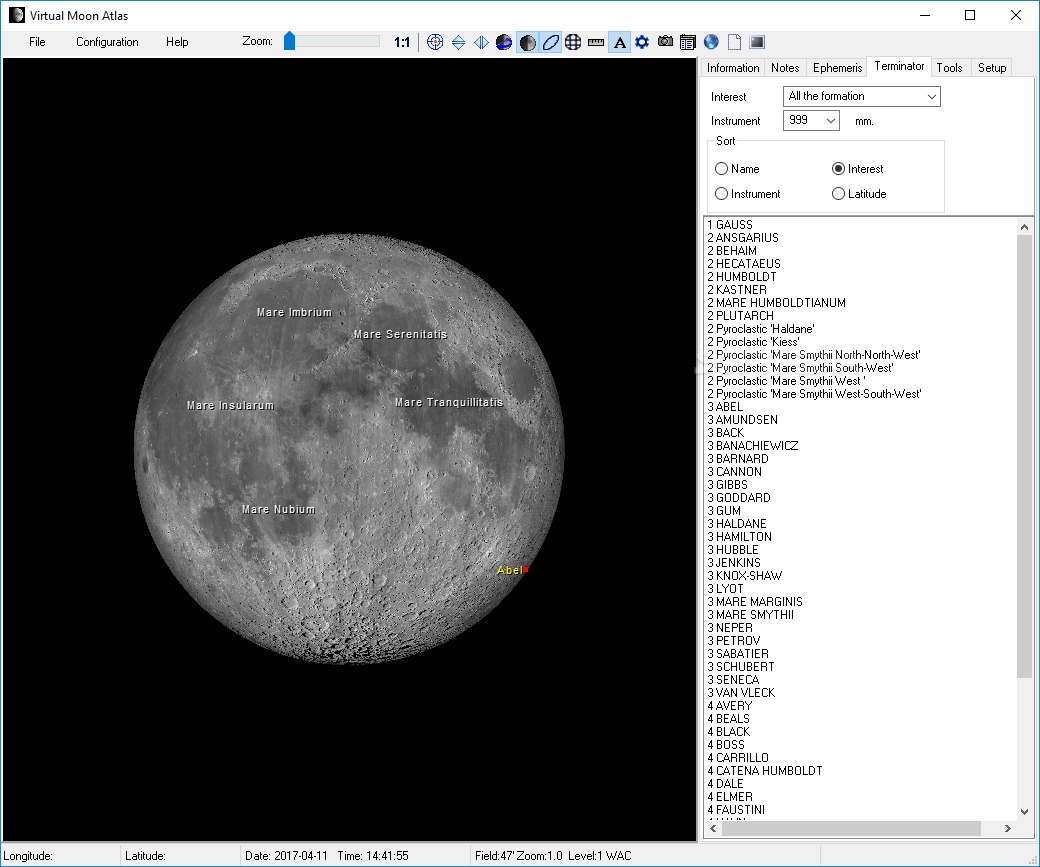Flip the moon view vertically (north-south icon)
Screen dimensions: 1040x867
(x=458, y=42)
